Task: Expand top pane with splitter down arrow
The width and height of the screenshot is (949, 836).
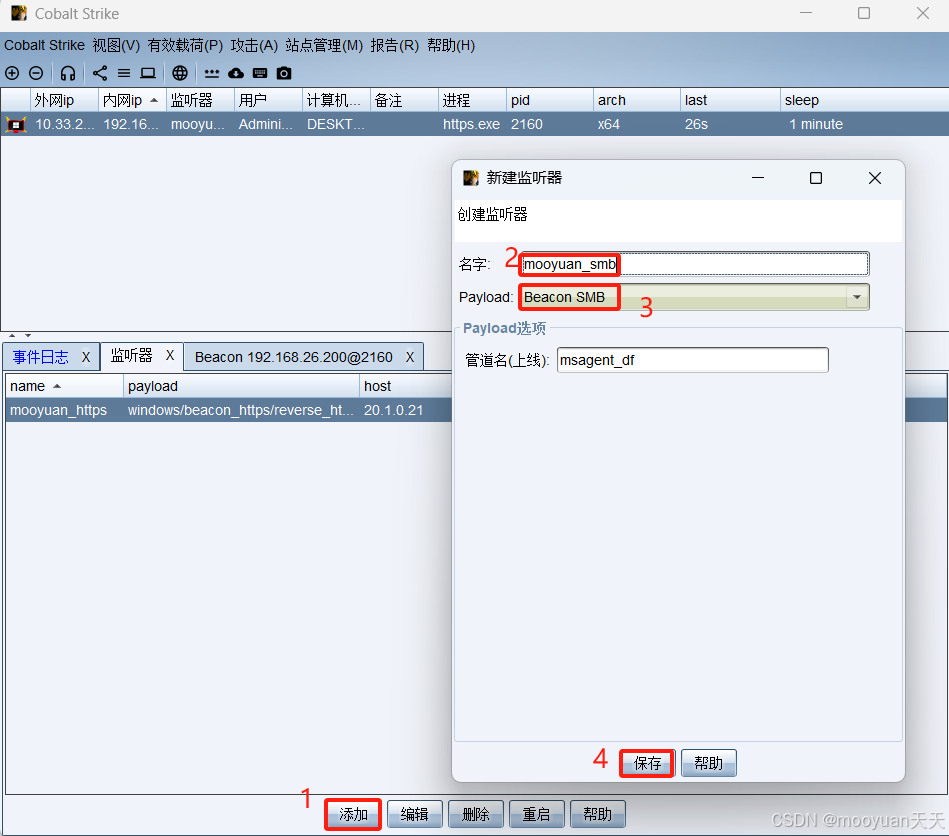Action: pos(28,335)
